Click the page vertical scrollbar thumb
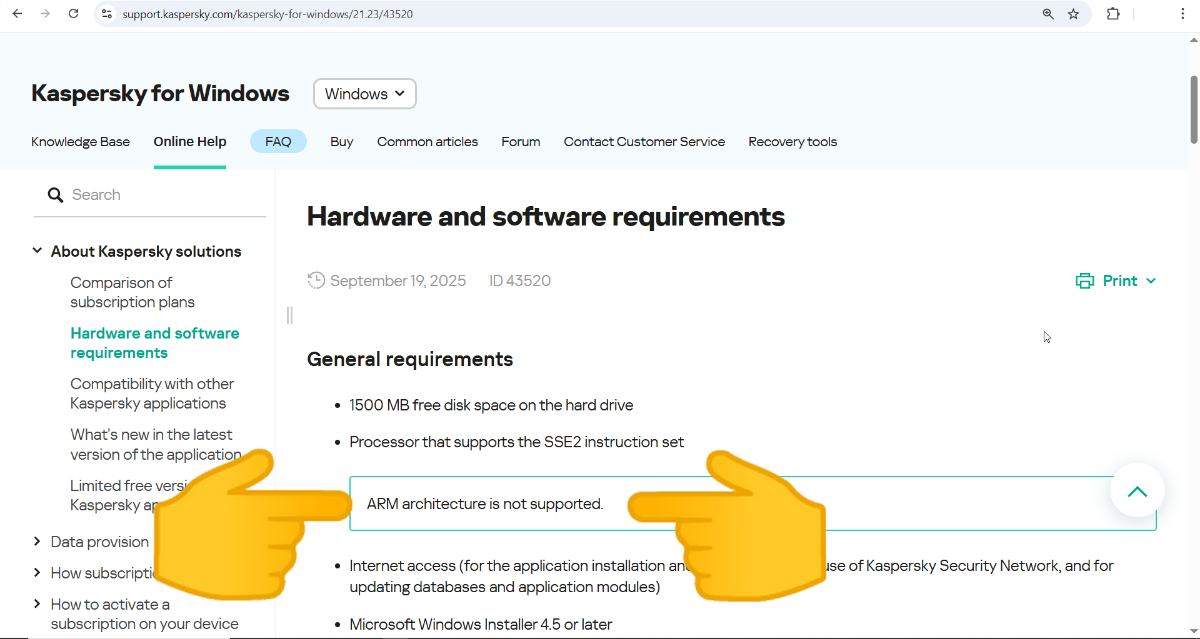This screenshot has width=1200, height=639. click(1193, 108)
